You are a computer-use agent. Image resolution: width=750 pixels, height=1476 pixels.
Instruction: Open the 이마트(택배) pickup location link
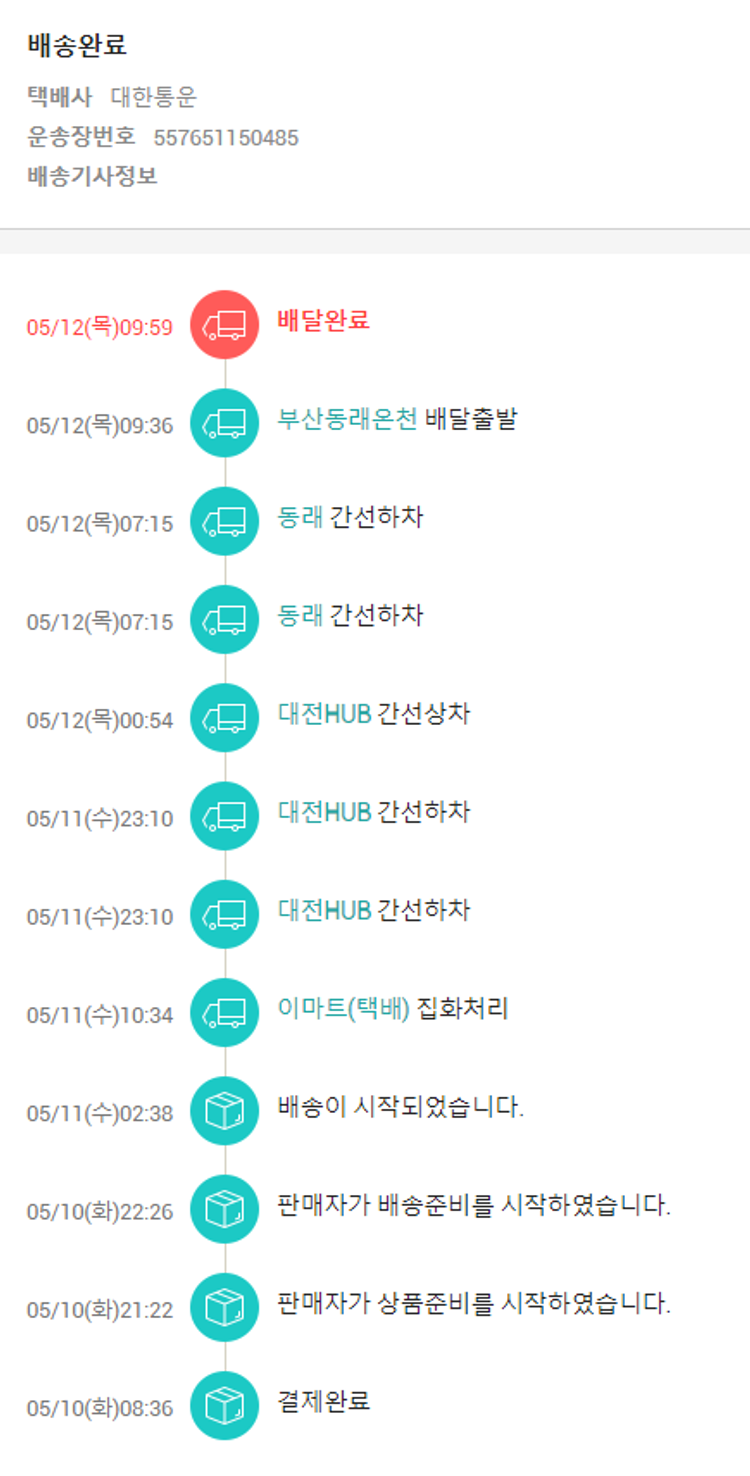click(x=344, y=1009)
